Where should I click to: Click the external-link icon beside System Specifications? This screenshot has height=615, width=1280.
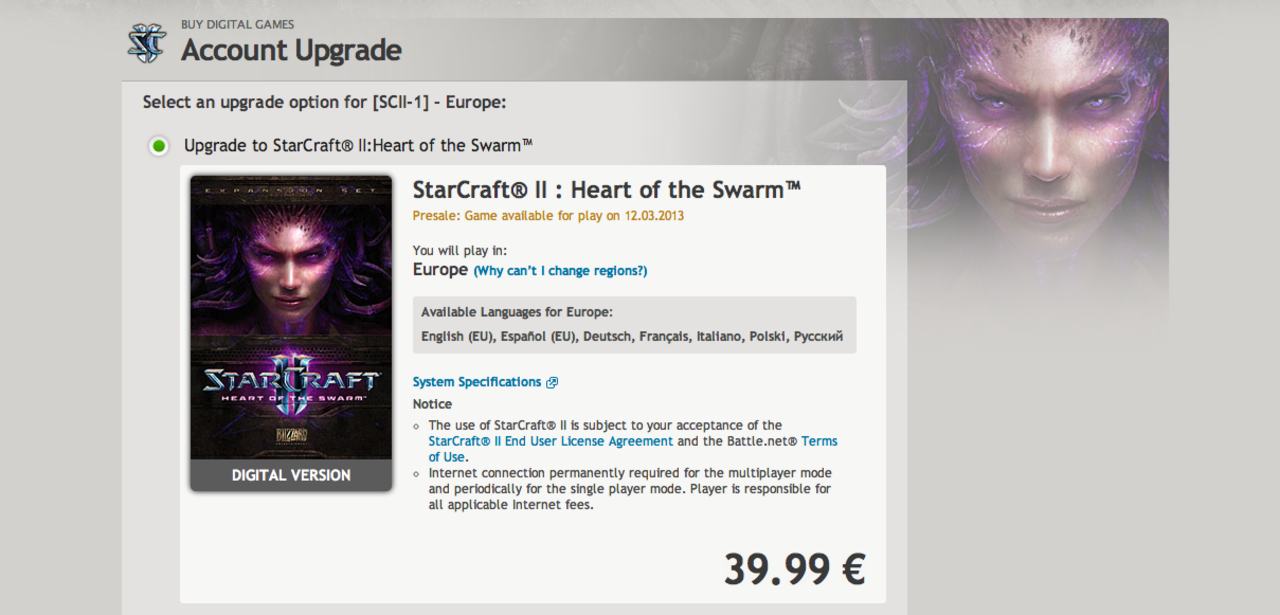click(553, 381)
